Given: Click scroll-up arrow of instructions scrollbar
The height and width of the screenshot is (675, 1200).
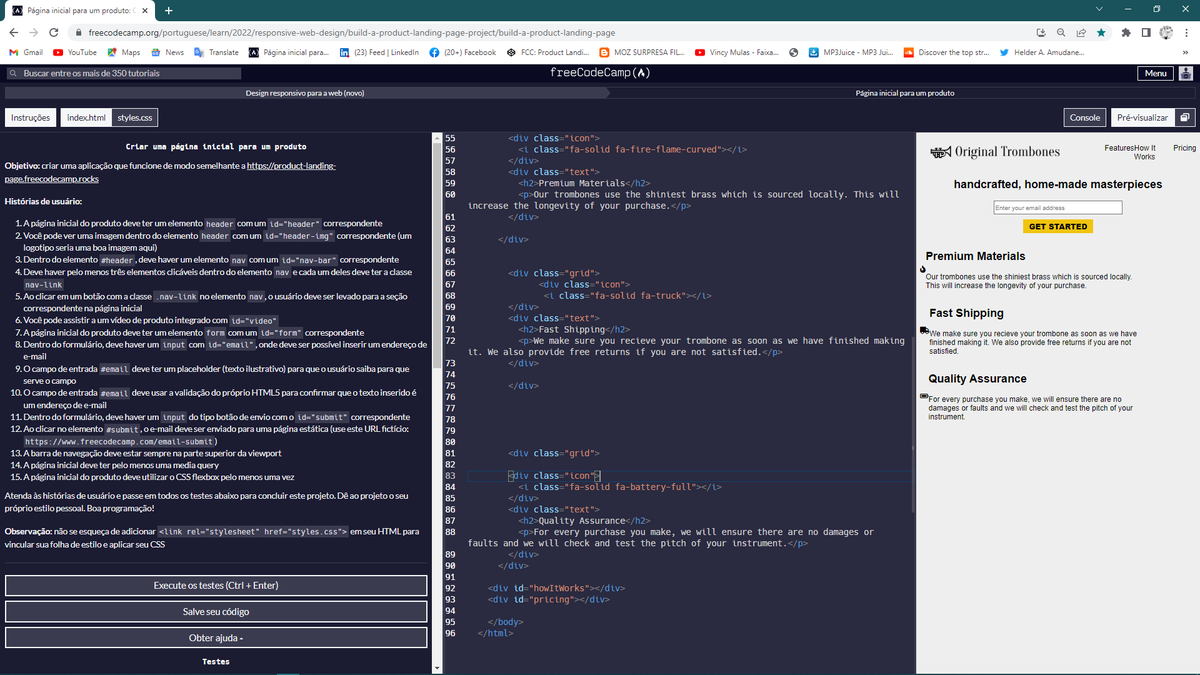Looking at the screenshot, I should coord(435,137).
